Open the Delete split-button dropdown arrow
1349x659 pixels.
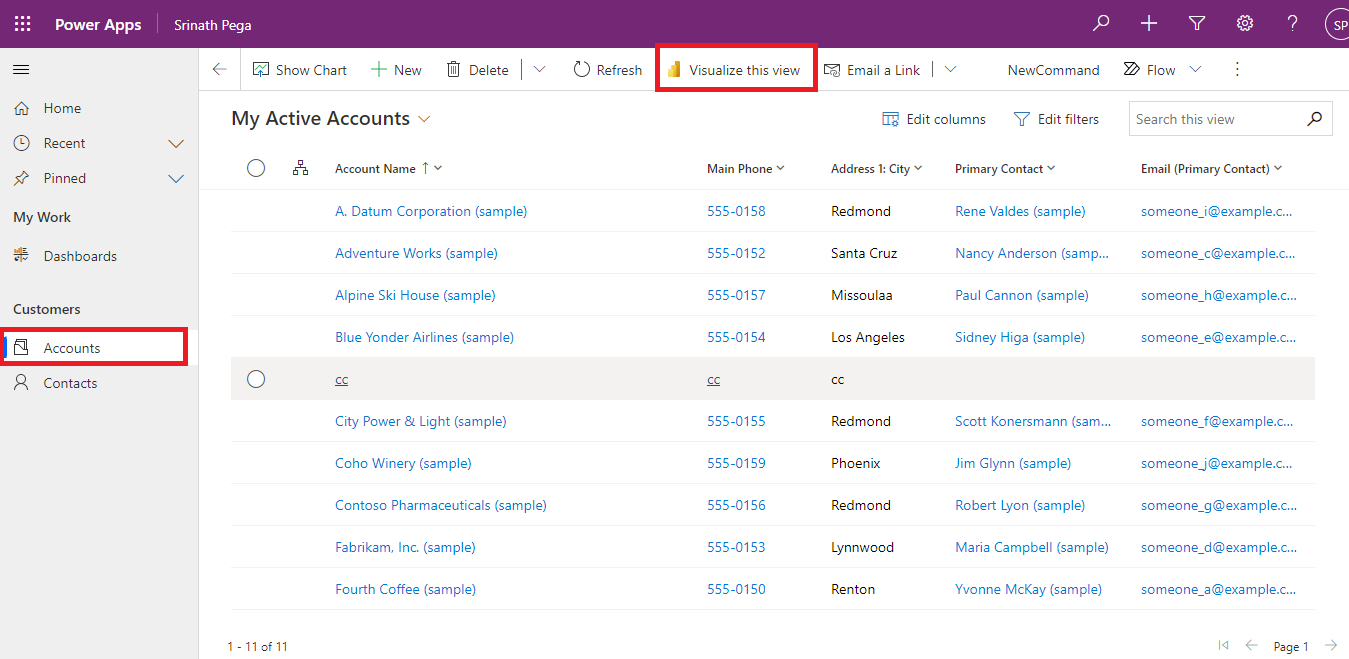(540, 70)
